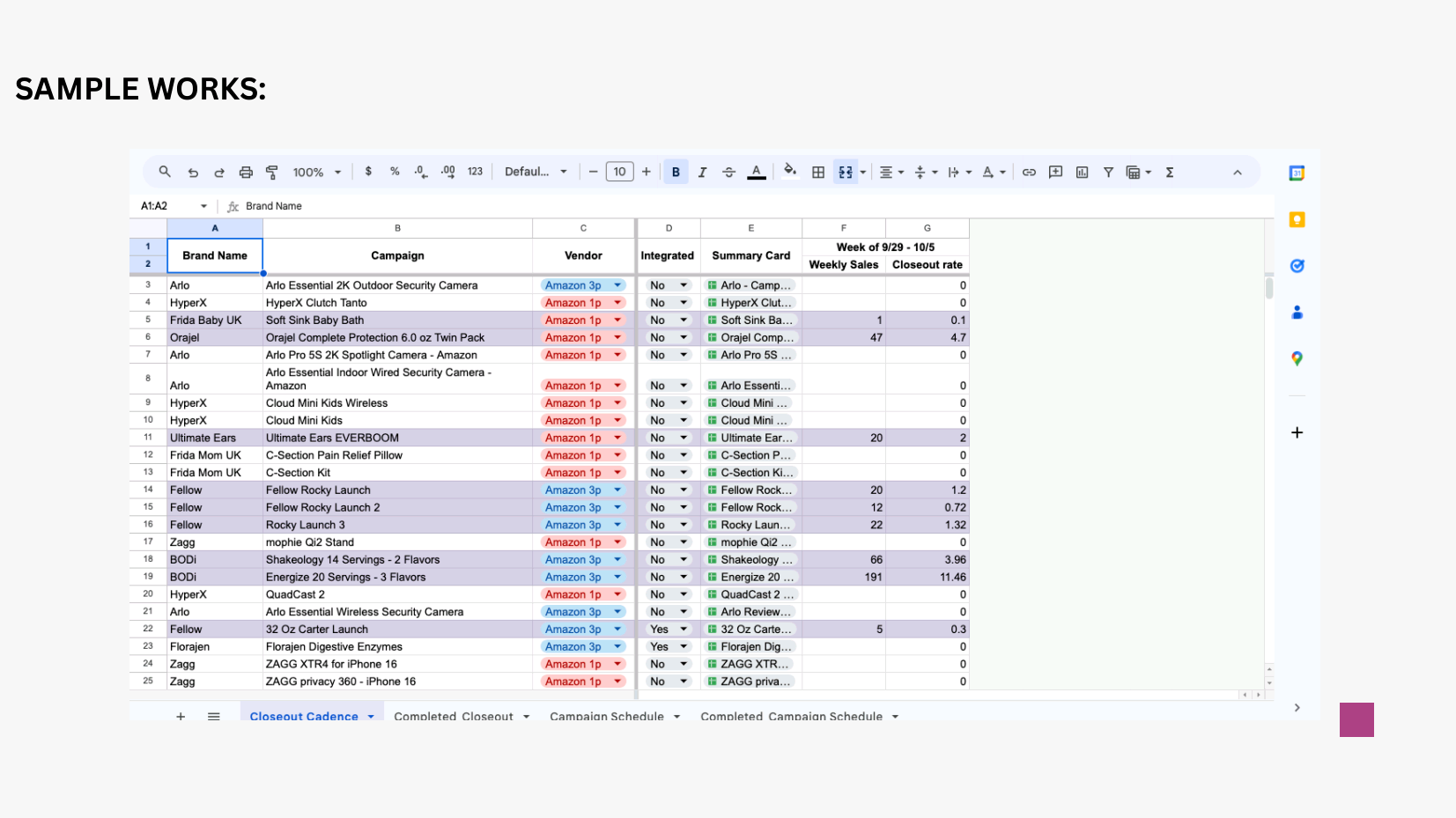Switch to Closeout Cadence tab
The image size is (1456, 818).
pos(304,716)
